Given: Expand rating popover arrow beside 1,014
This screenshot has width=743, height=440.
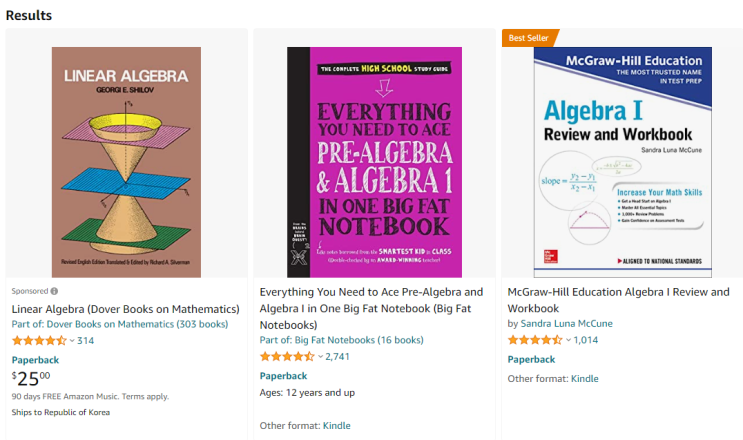Looking at the screenshot, I should pos(568,341).
